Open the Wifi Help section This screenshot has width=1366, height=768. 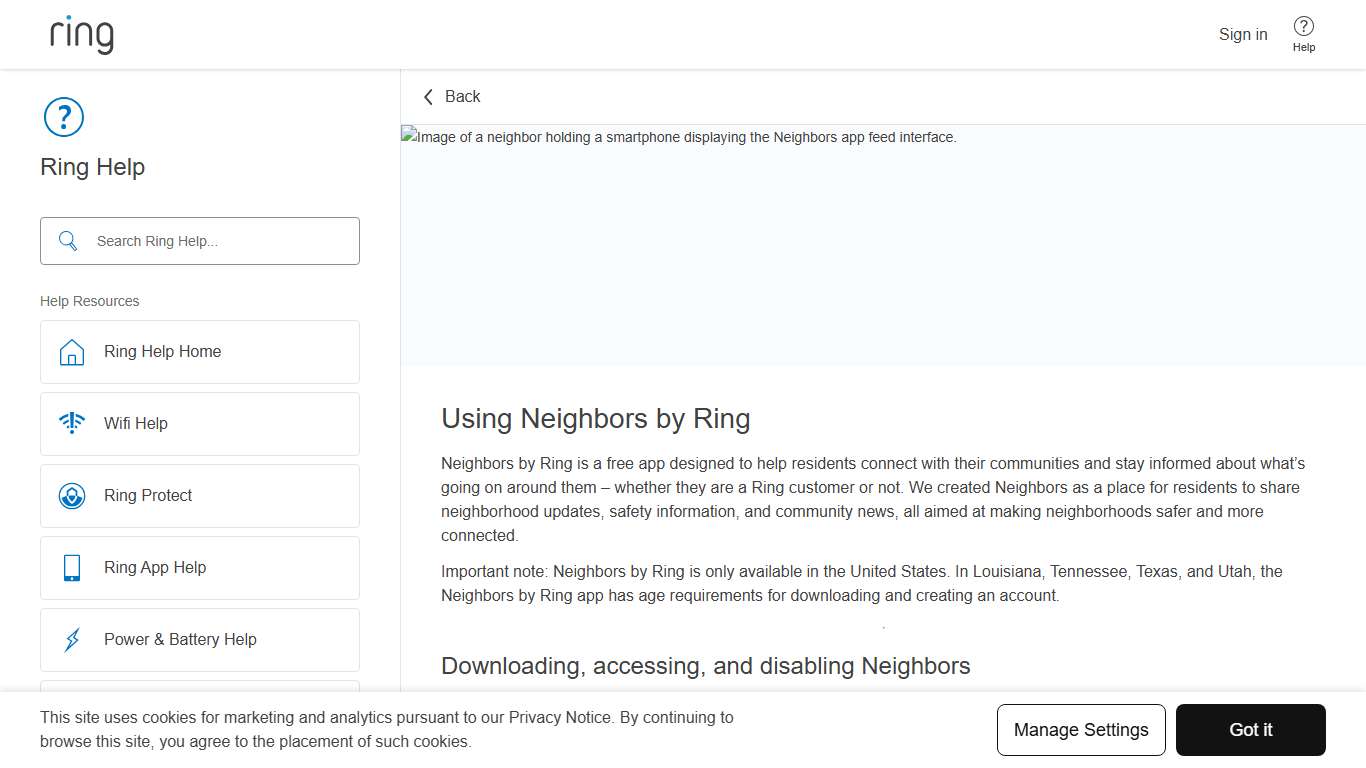coord(135,423)
